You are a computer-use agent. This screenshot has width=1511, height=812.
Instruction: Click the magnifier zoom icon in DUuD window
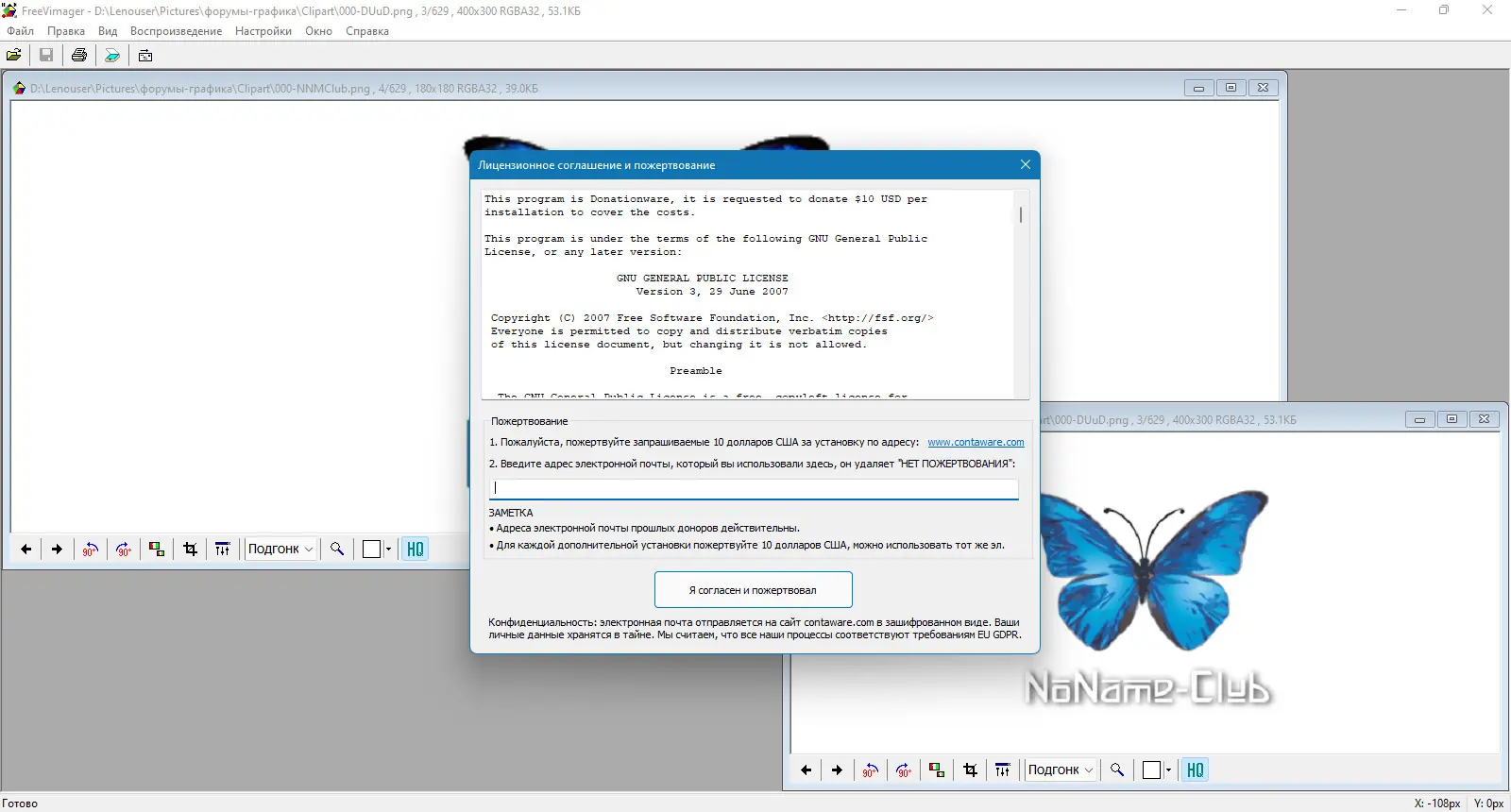(x=1117, y=770)
